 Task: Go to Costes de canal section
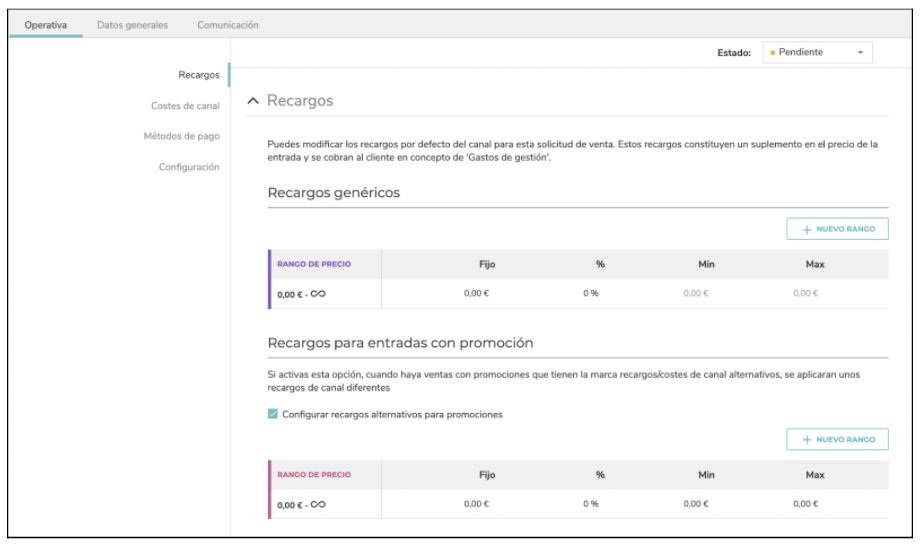pyautogui.click(x=185, y=106)
